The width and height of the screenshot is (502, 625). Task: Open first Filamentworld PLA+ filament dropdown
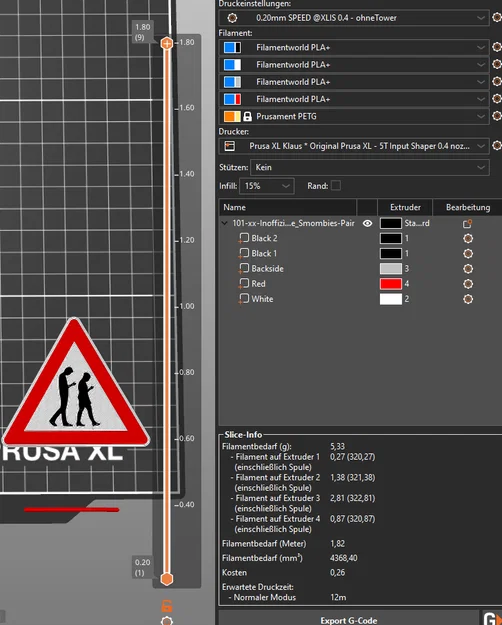pos(354,47)
